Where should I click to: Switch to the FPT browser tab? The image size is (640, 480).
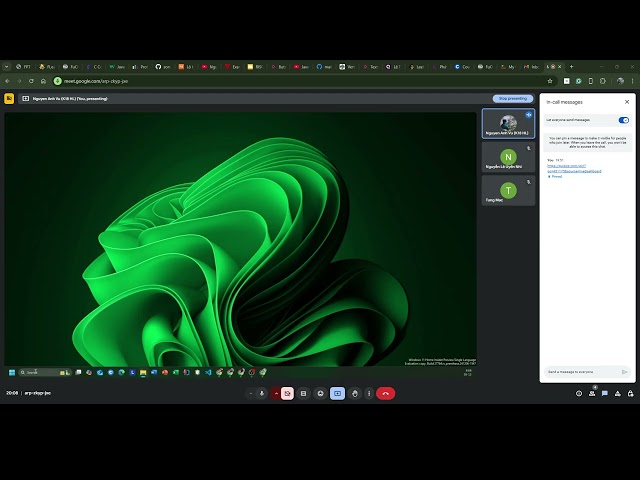pyautogui.click(x=24, y=67)
